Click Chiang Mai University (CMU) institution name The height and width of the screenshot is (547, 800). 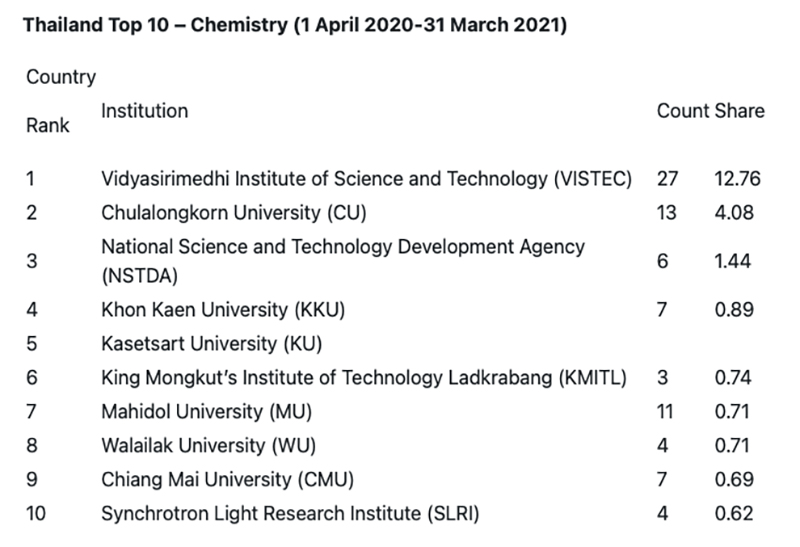pyautogui.click(x=228, y=479)
